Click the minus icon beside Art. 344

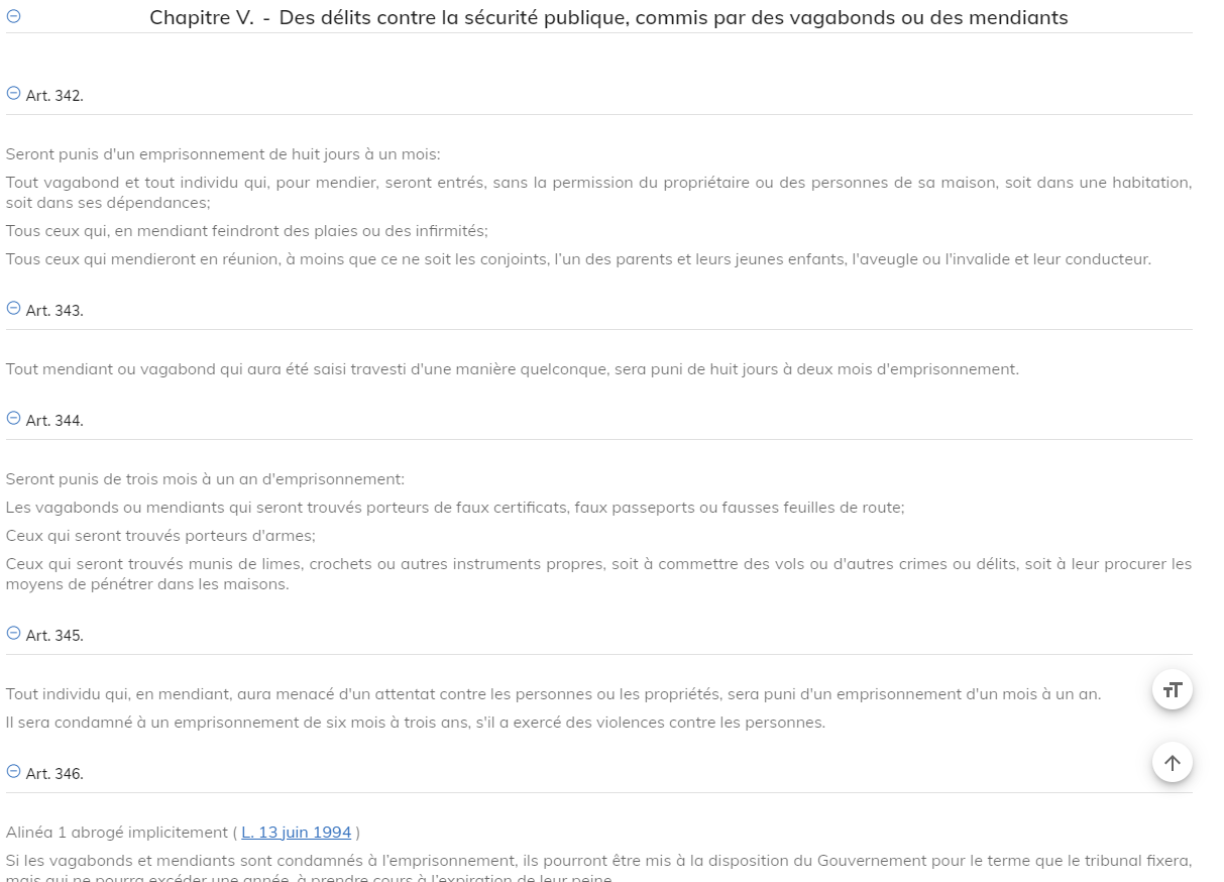(x=13, y=419)
